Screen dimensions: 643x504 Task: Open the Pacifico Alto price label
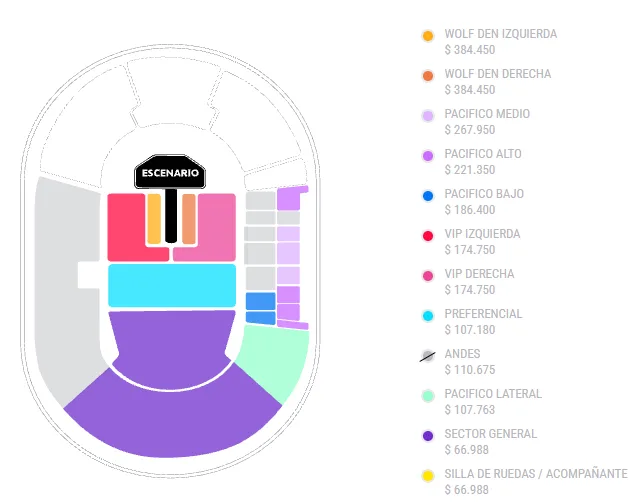pos(470,170)
